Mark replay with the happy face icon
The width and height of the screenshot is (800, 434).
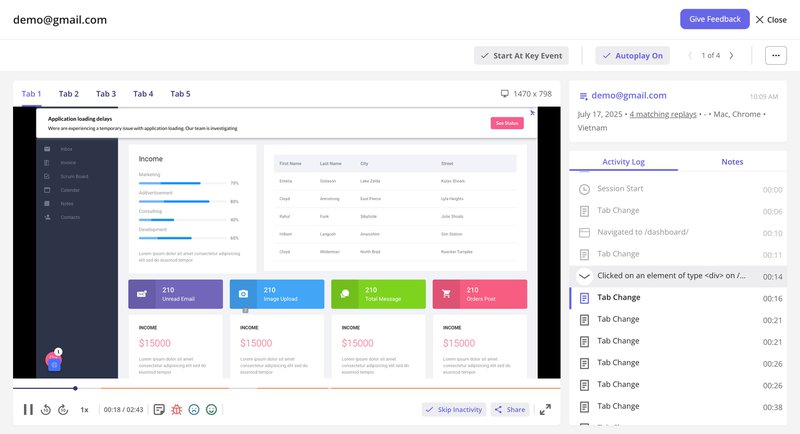tap(211, 409)
